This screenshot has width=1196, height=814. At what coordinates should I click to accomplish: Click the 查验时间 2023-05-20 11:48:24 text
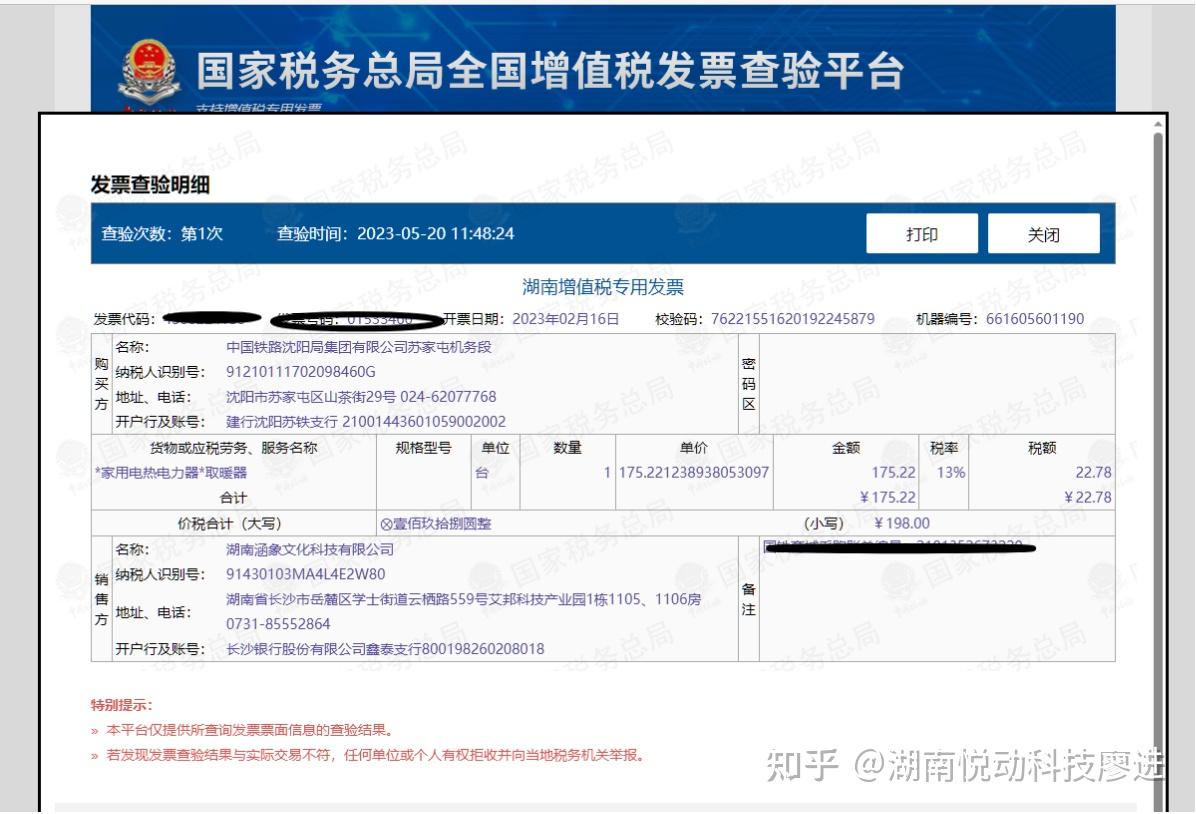pyautogui.click(x=395, y=233)
